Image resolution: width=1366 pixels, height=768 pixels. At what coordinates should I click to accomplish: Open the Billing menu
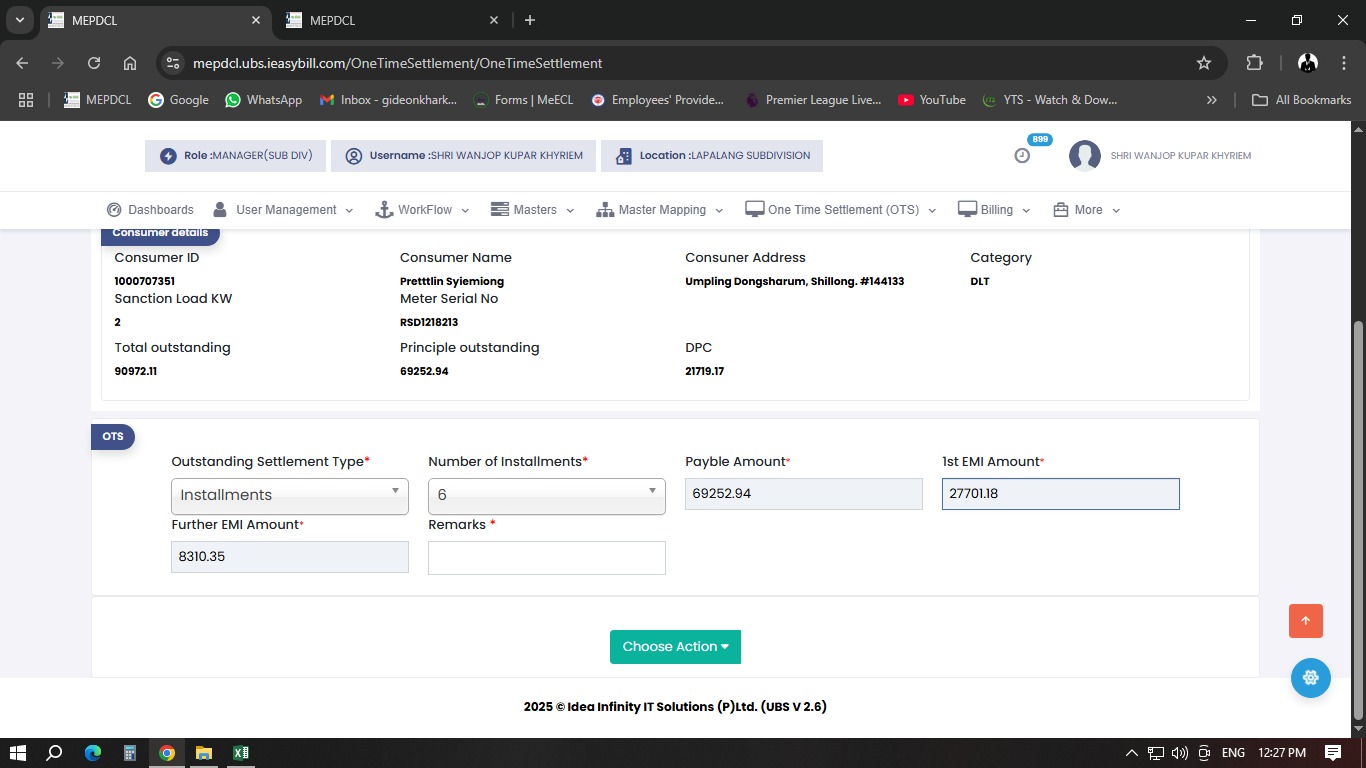pos(995,210)
